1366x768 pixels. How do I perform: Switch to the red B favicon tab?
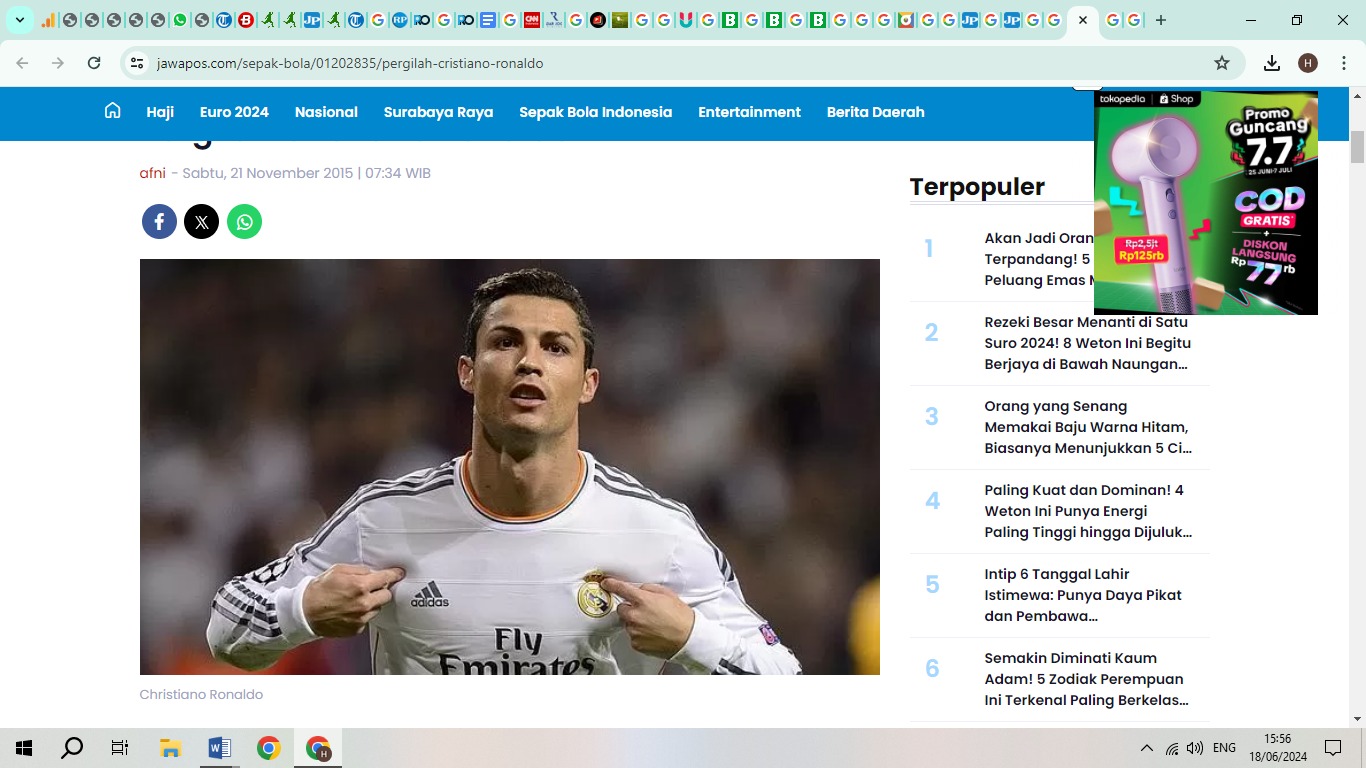pyautogui.click(x=246, y=20)
